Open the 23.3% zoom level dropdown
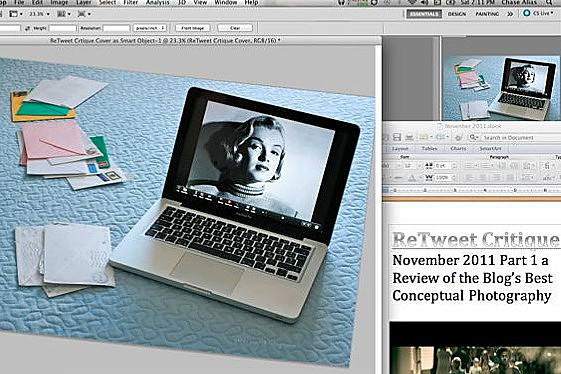The height and width of the screenshot is (374, 561). [x=39, y=14]
